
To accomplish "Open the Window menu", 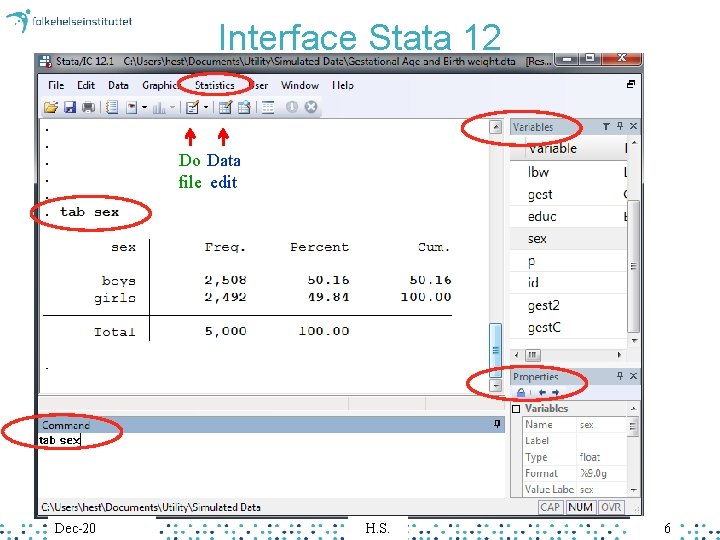I will coord(300,85).
